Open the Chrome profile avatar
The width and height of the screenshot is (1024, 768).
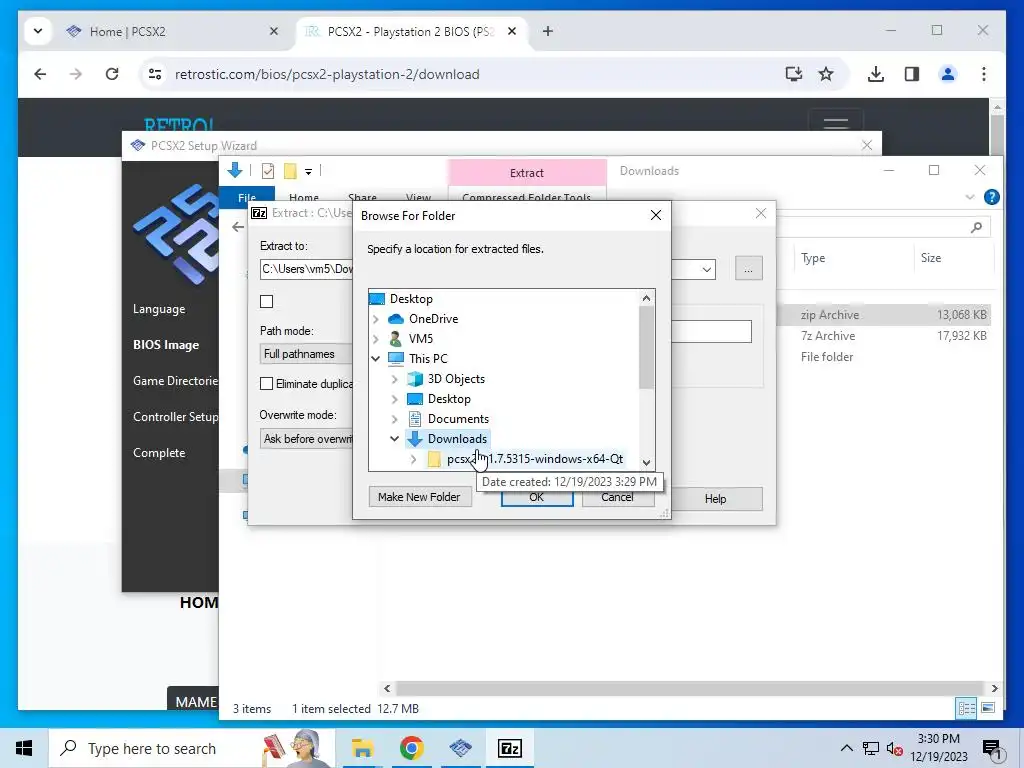948,74
